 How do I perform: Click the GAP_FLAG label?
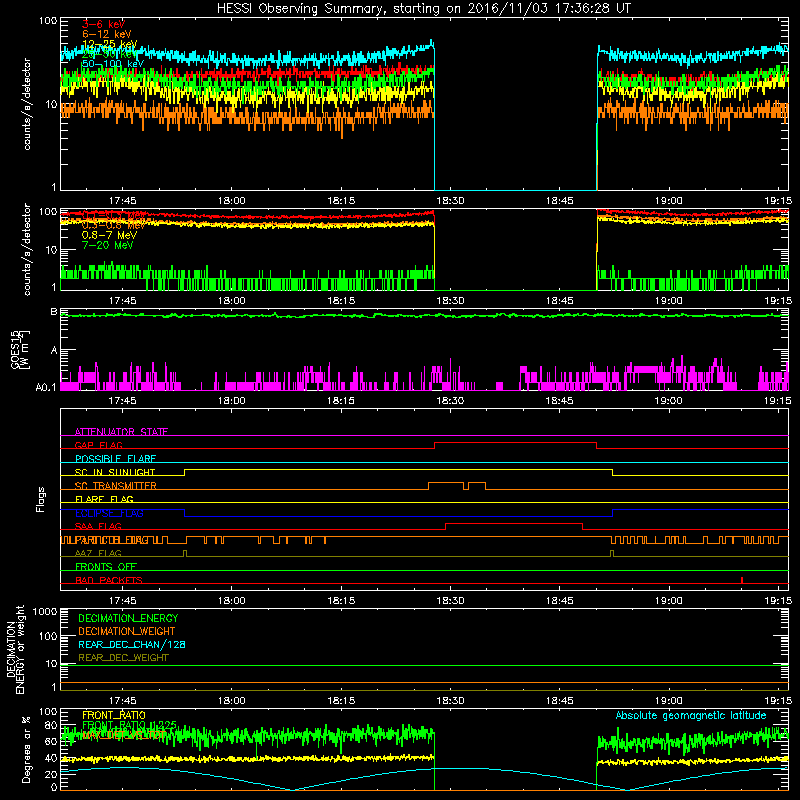pyautogui.click(x=98, y=445)
